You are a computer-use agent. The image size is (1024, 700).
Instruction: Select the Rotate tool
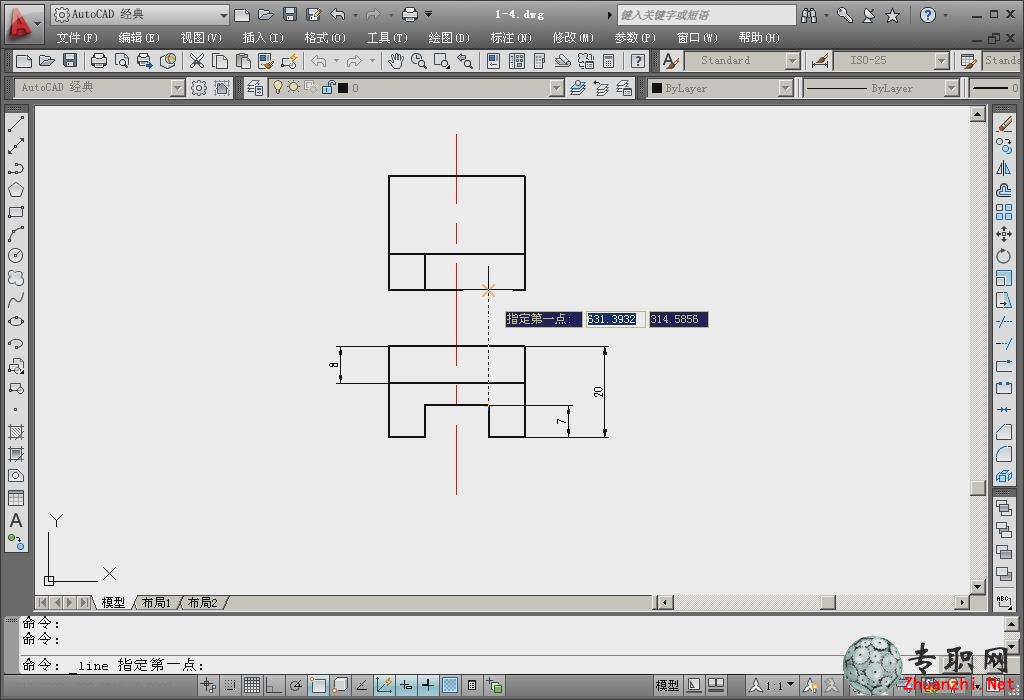click(x=1004, y=256)
